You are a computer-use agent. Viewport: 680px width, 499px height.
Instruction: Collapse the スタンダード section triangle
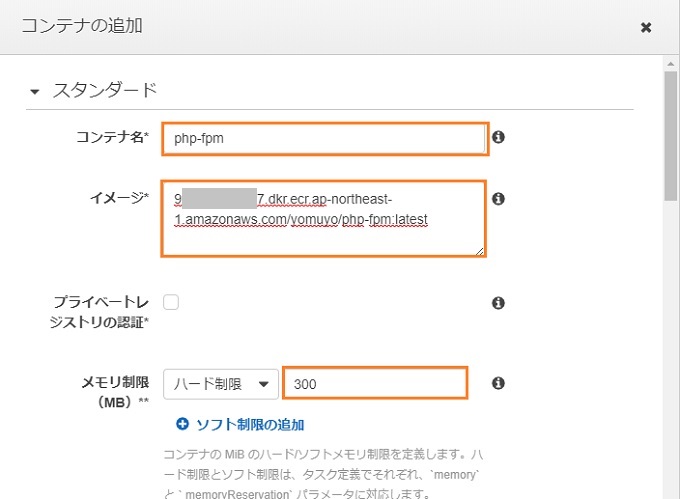tap(35, 91)
